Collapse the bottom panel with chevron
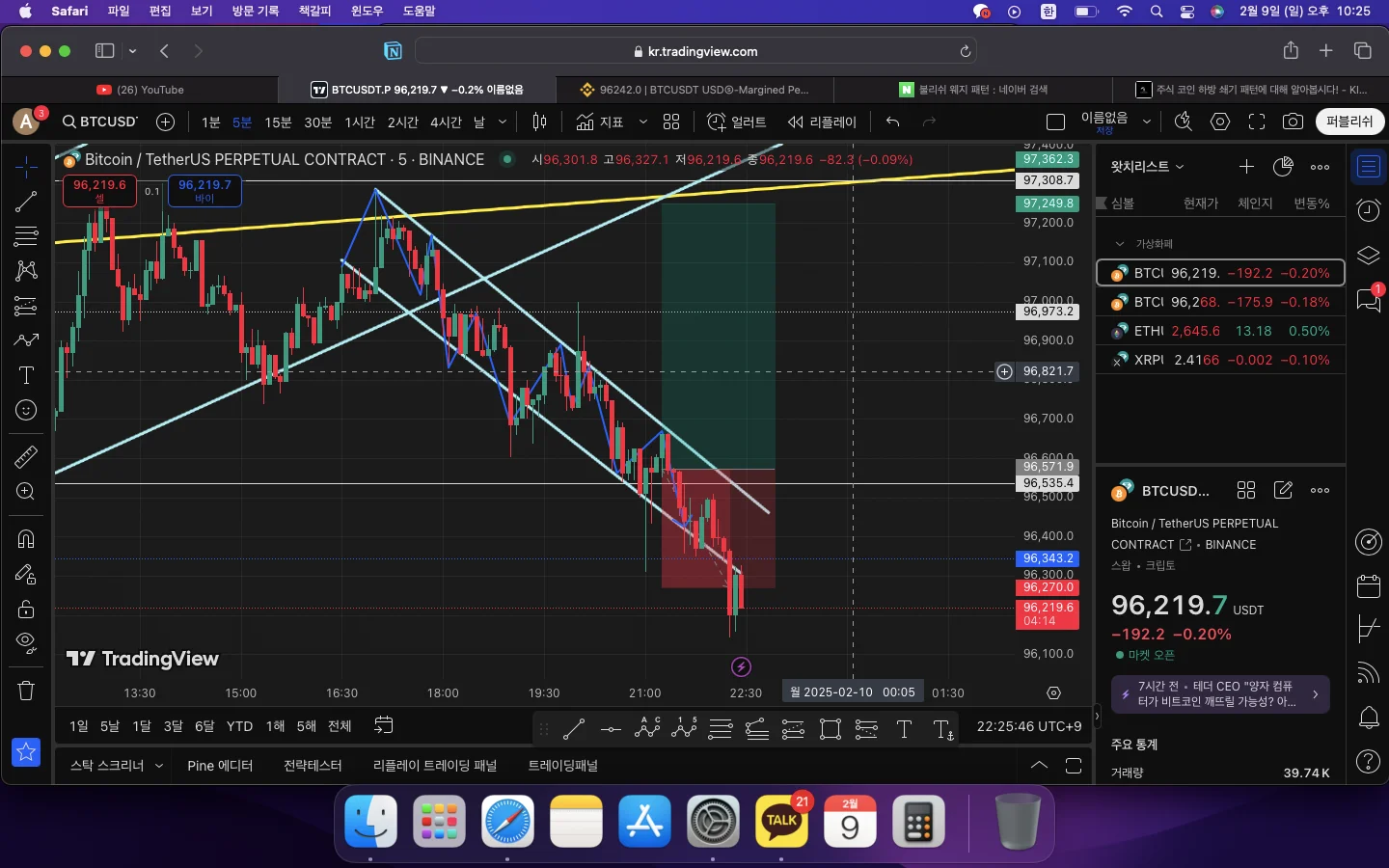 [1039, 766]
